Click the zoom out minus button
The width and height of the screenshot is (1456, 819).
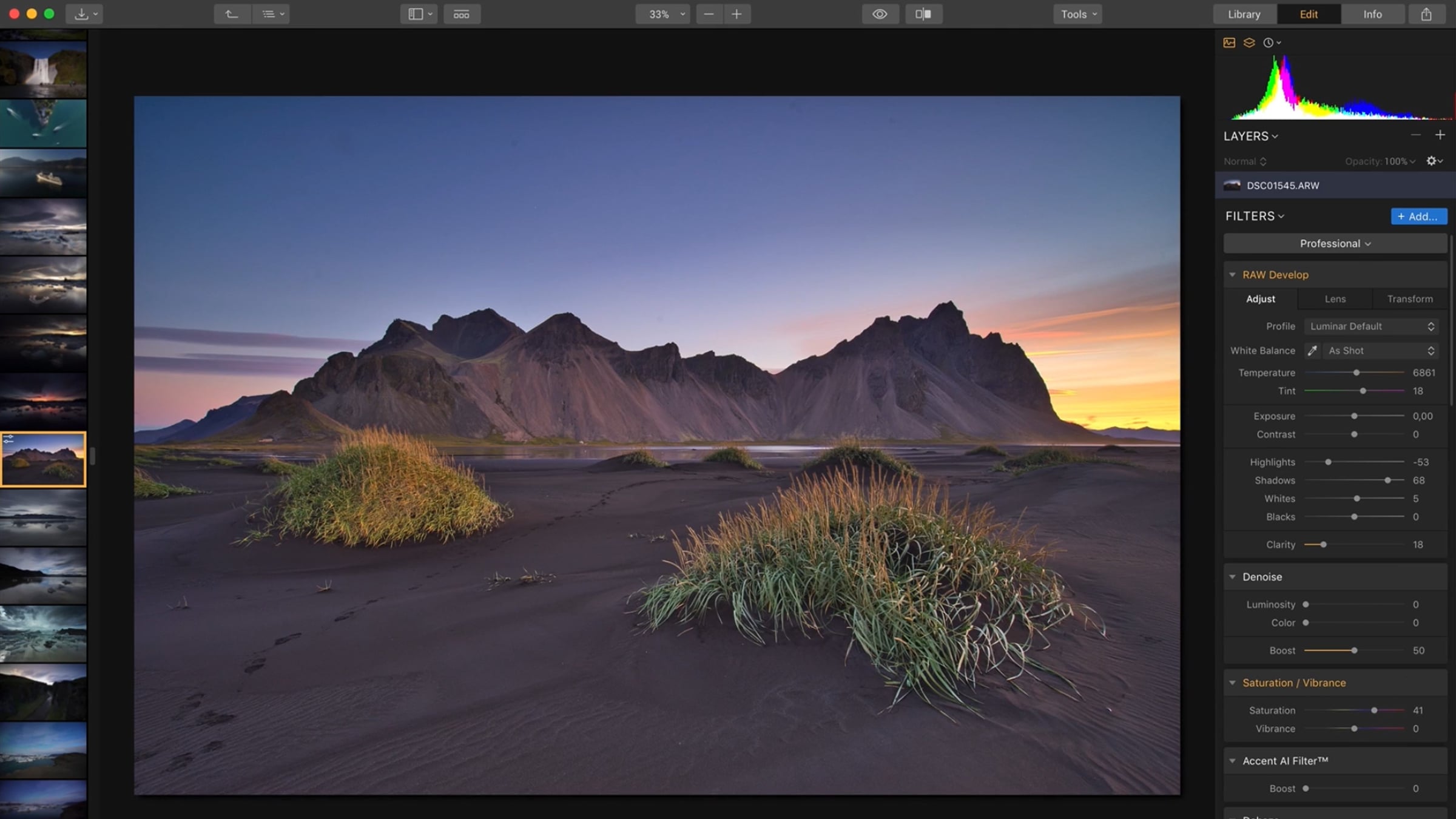(709, 14)
